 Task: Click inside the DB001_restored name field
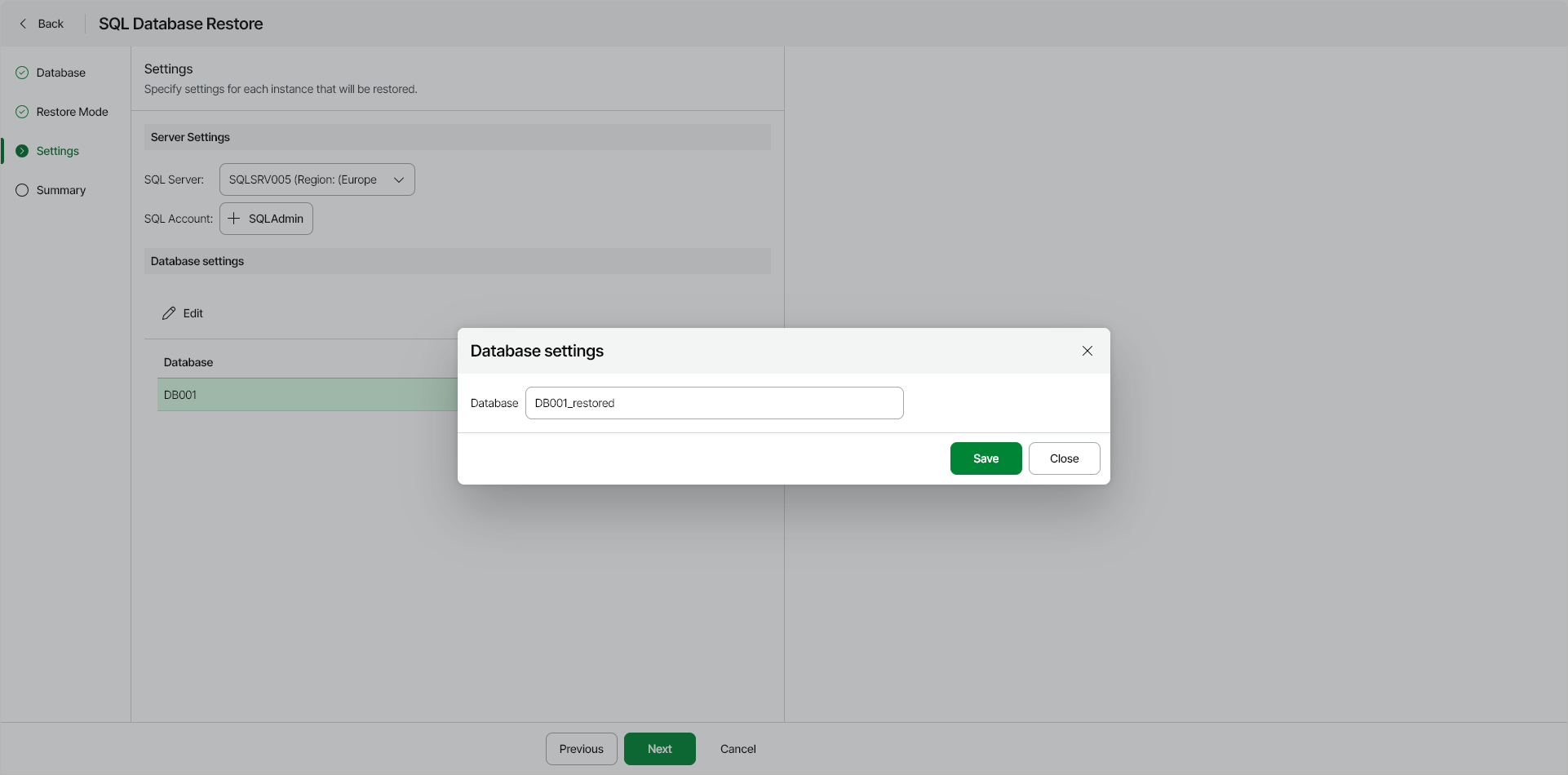(714, 402)
